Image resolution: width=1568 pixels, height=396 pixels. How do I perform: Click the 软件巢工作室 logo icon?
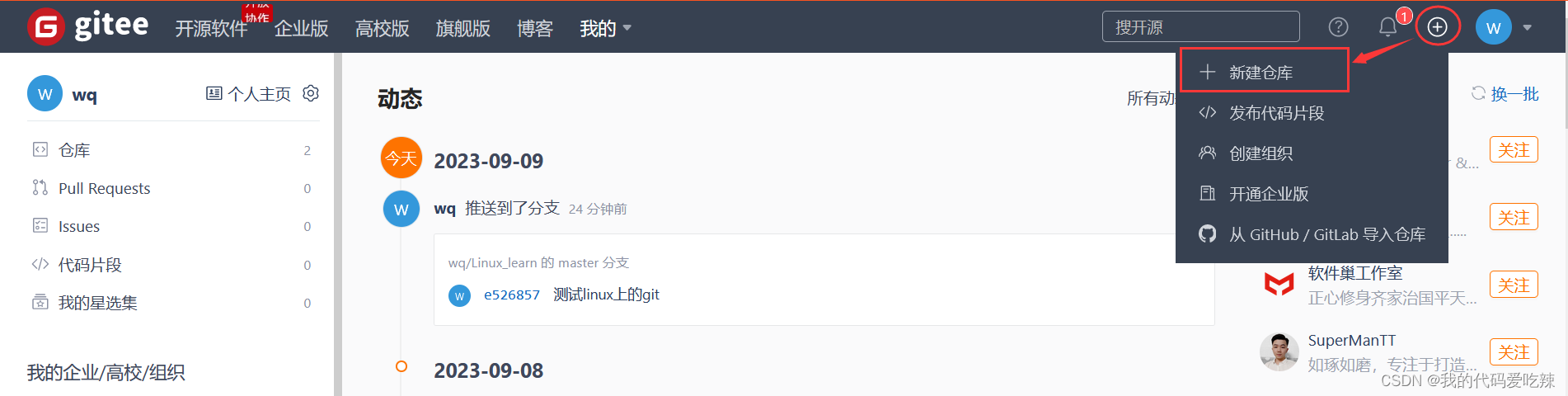1279,285
